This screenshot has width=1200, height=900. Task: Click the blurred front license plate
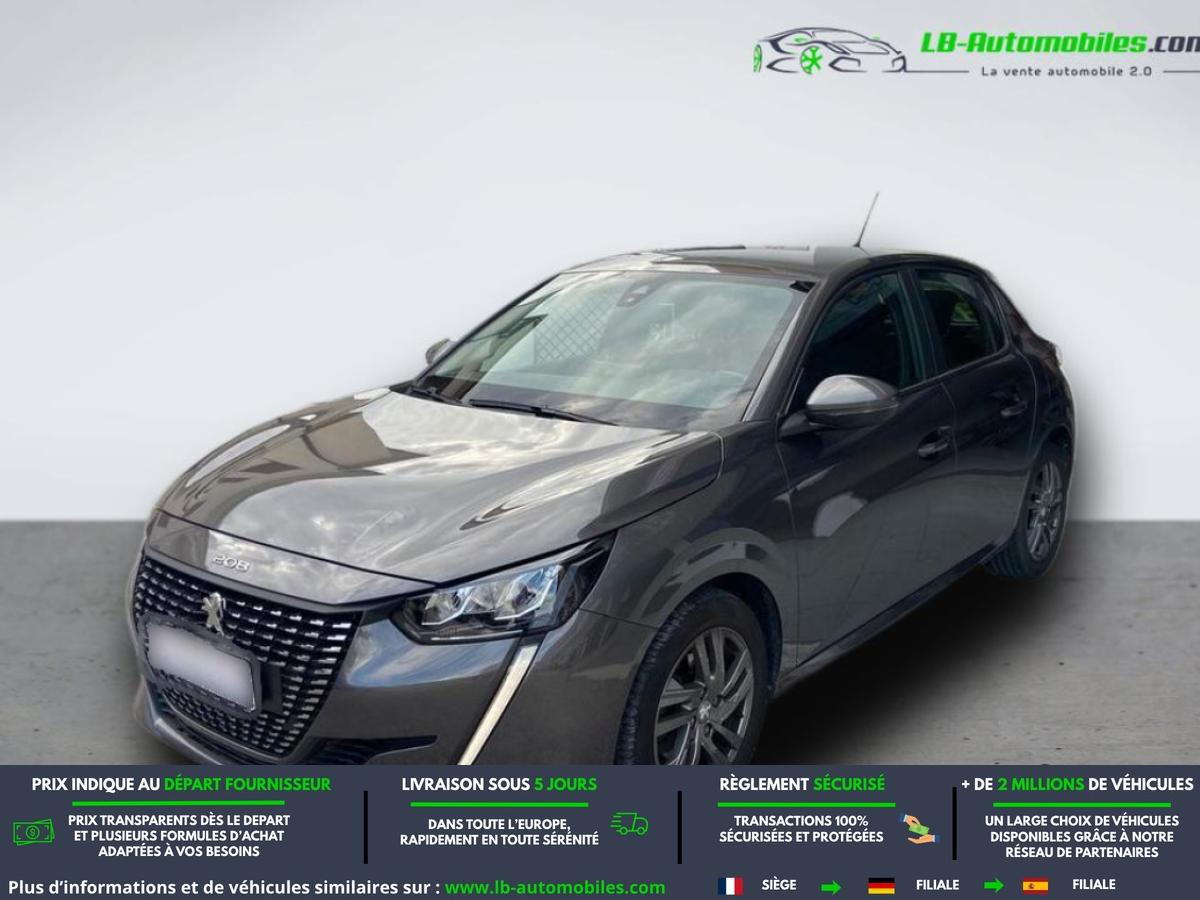click(201, 665)
